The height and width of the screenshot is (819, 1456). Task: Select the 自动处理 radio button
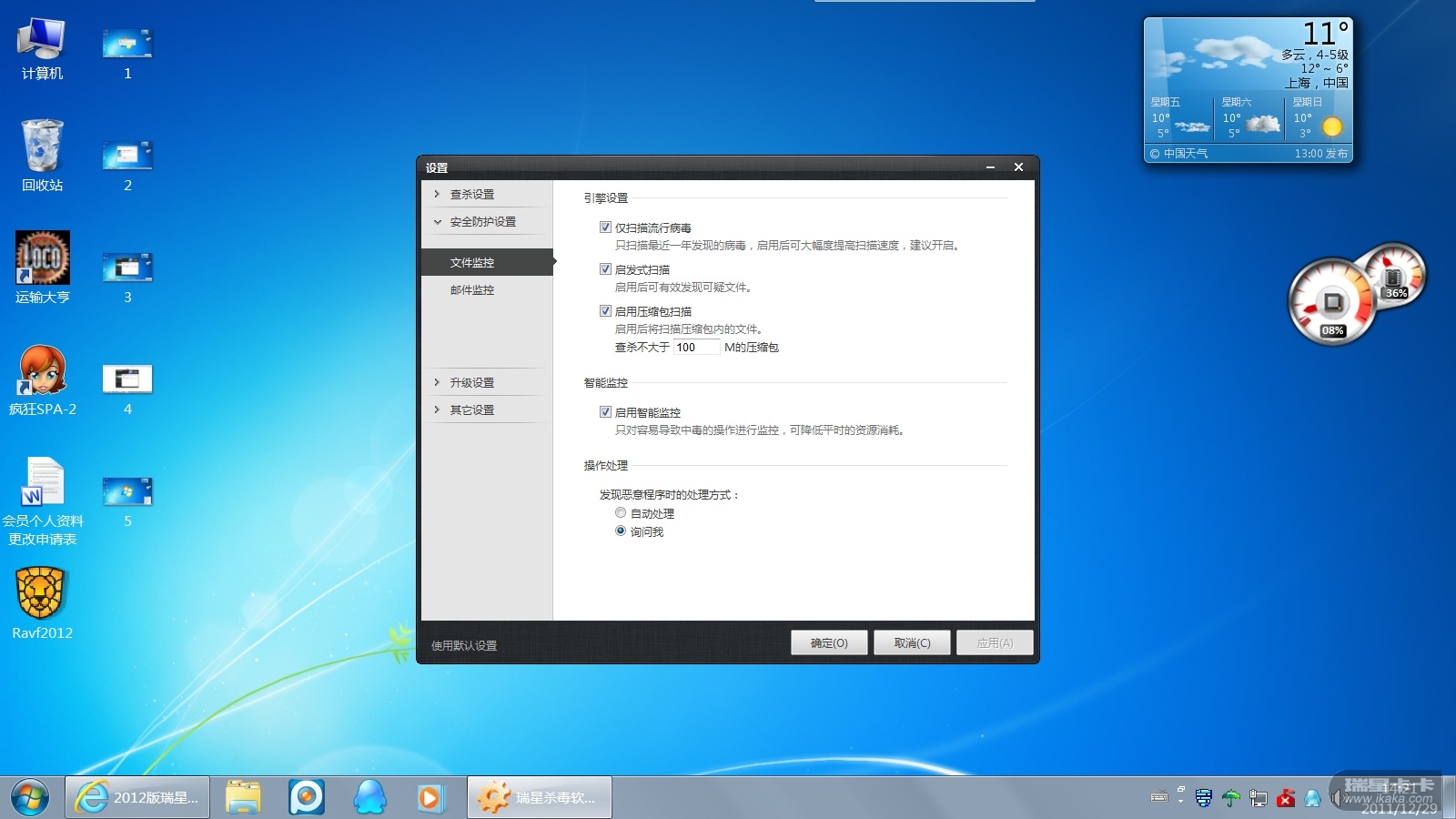(x=621, y=513)
